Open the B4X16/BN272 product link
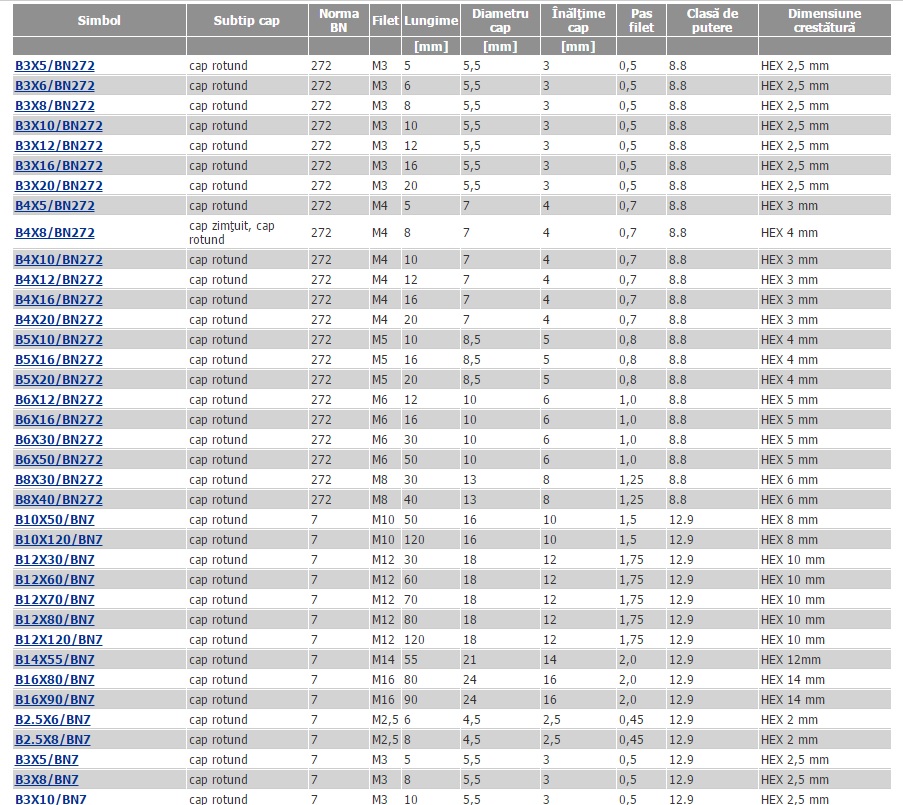 click(x=59, y=300)
